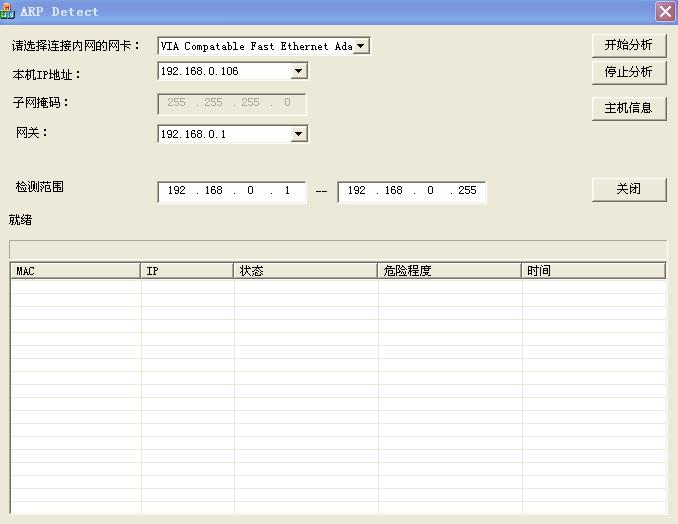Click the 危险程度 column header
This screenshot has width=678, height=524.
tap(449, 271)
